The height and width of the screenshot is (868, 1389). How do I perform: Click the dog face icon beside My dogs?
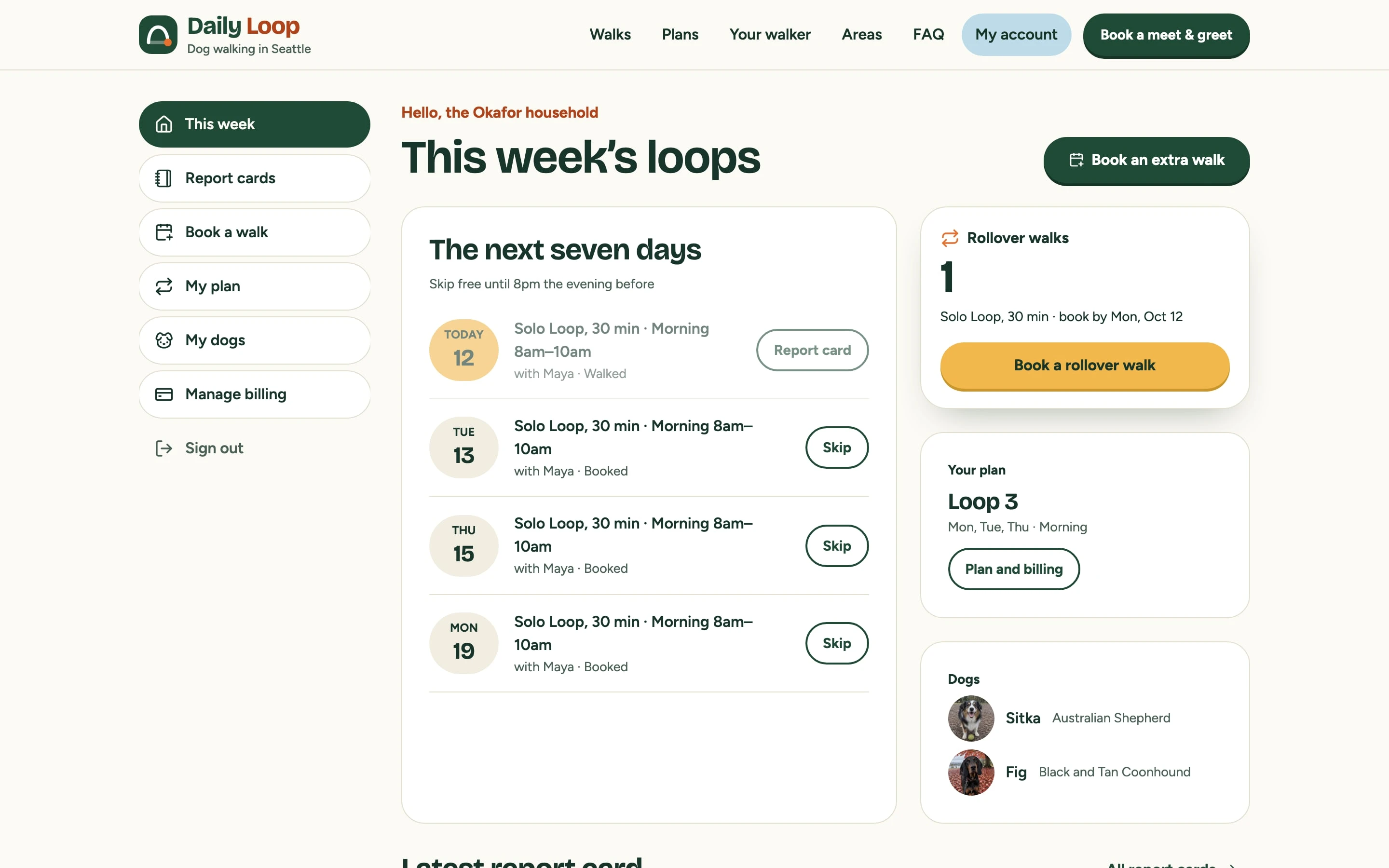(x=164, y=340)
